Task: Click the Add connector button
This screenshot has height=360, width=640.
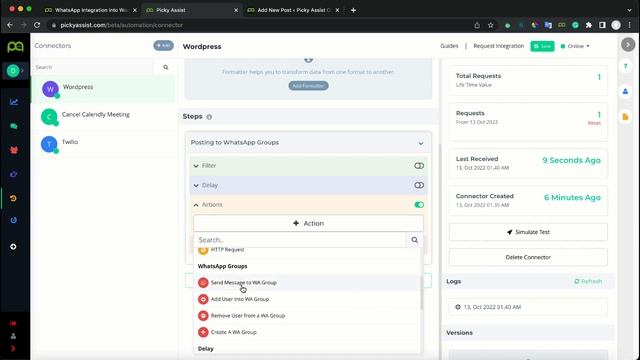Action: point(163,45)
